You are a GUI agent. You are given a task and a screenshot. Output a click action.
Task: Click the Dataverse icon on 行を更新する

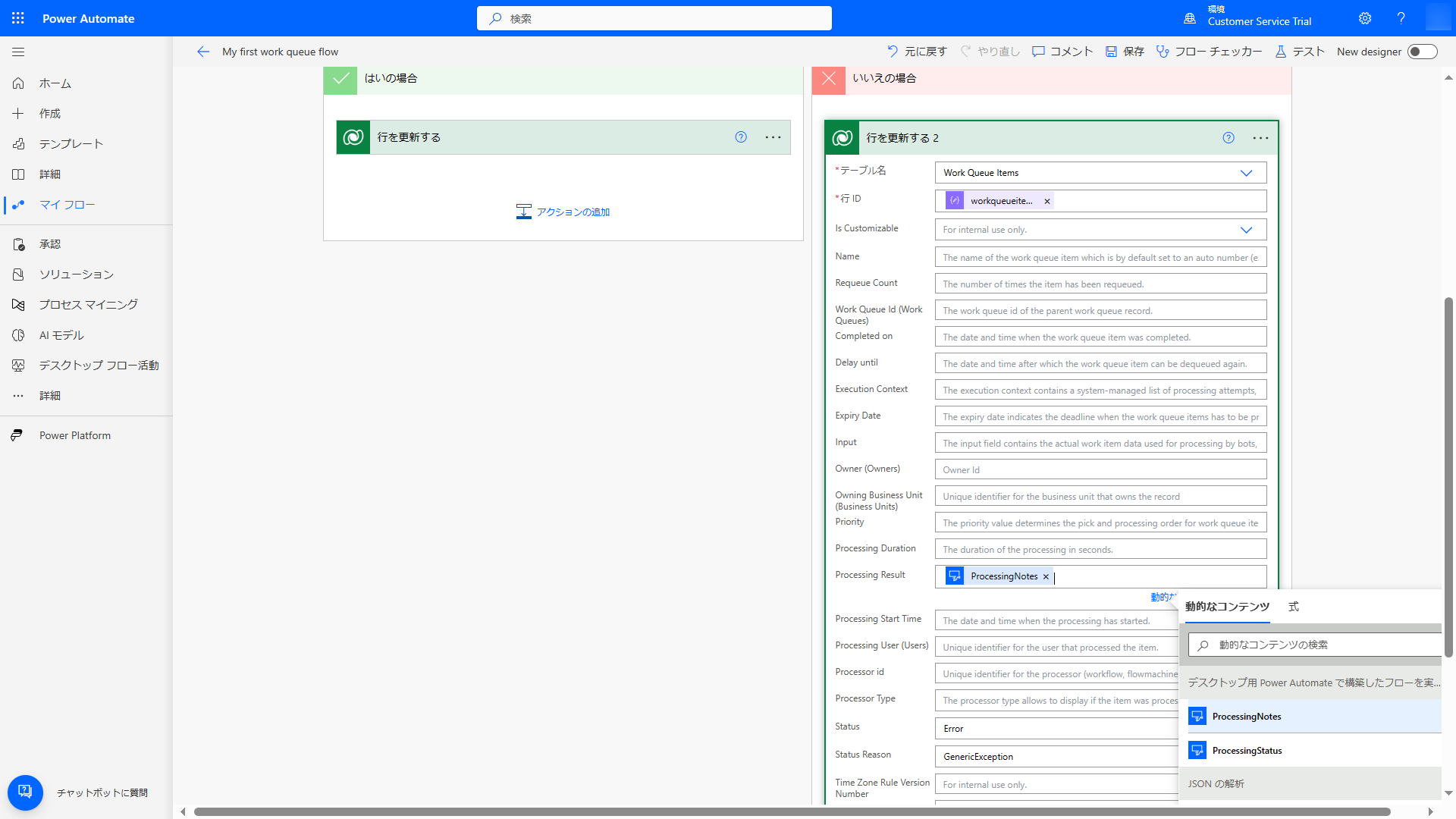(x=353, y=137)
